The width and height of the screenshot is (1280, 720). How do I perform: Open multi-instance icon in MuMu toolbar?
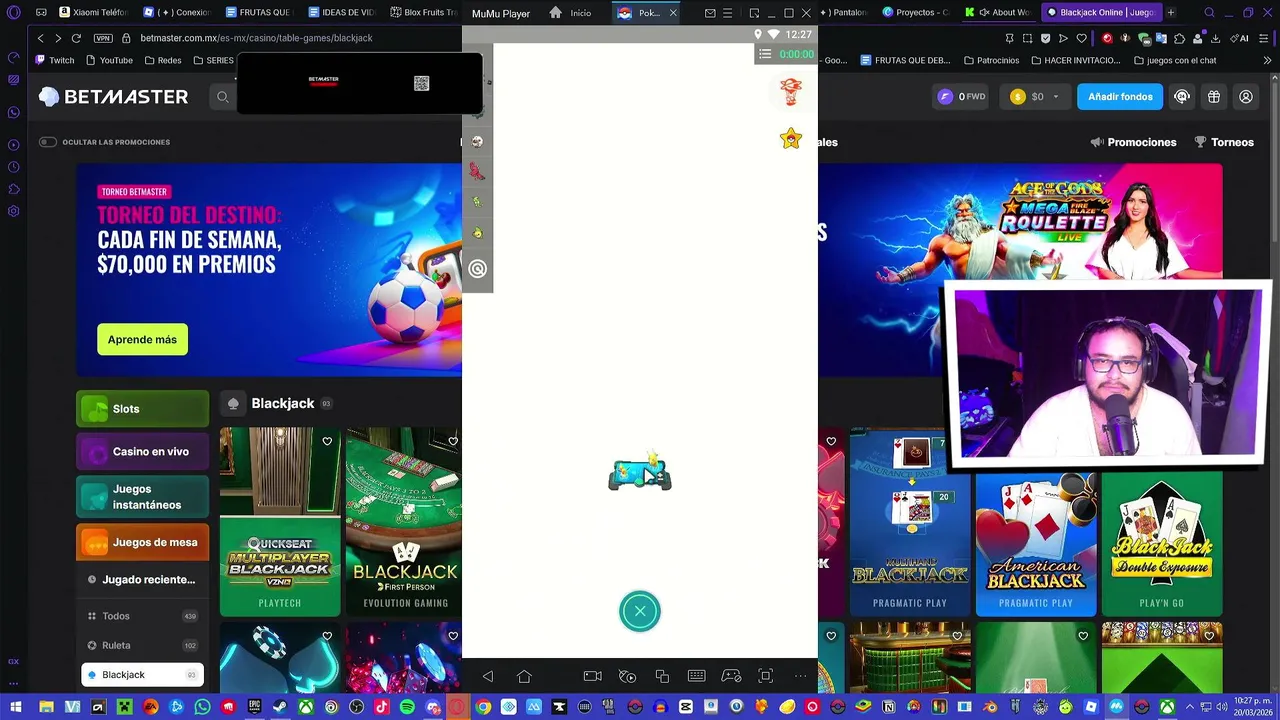pyautogui.click(x=662, y=677)
